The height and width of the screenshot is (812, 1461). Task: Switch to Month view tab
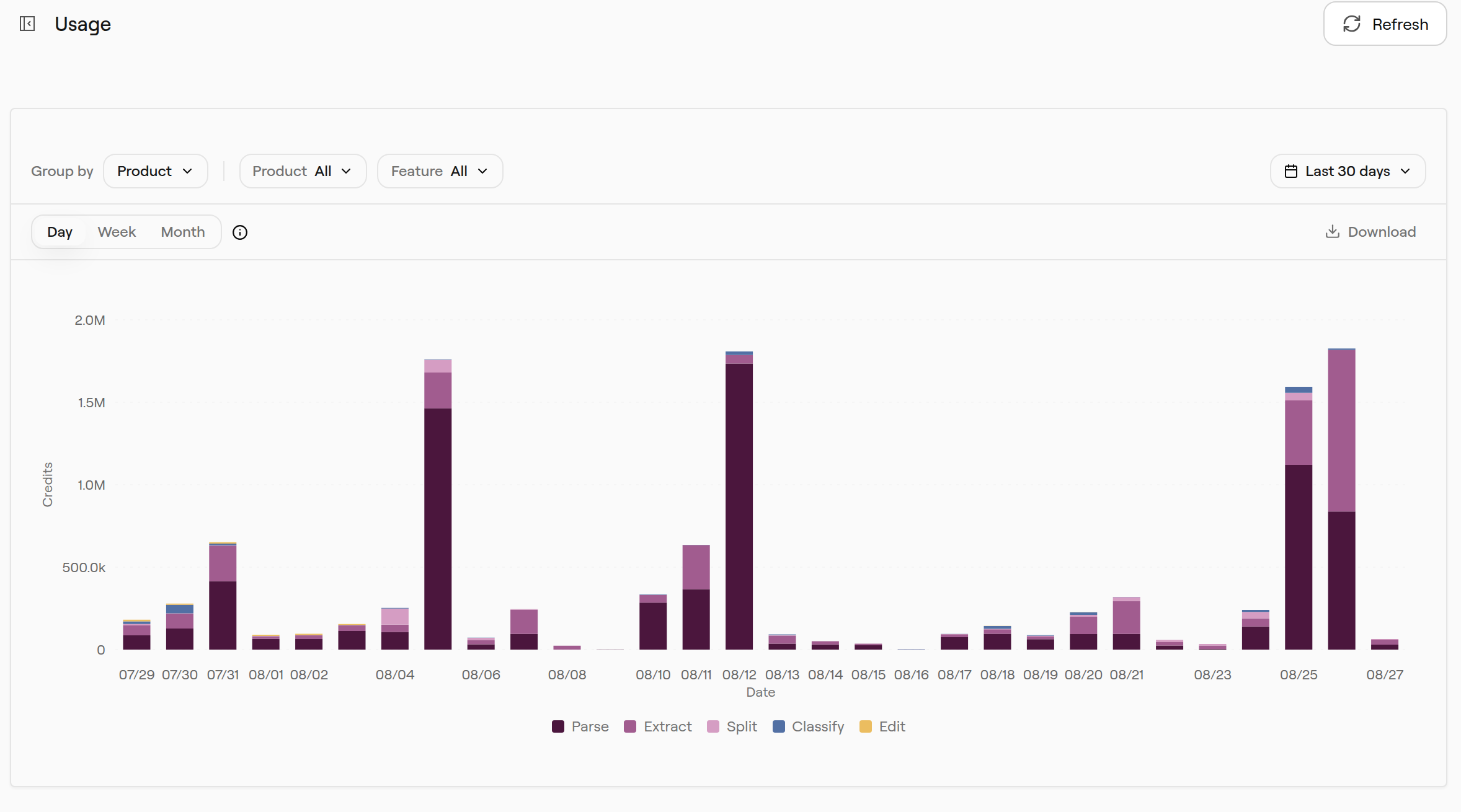[183, 232]
